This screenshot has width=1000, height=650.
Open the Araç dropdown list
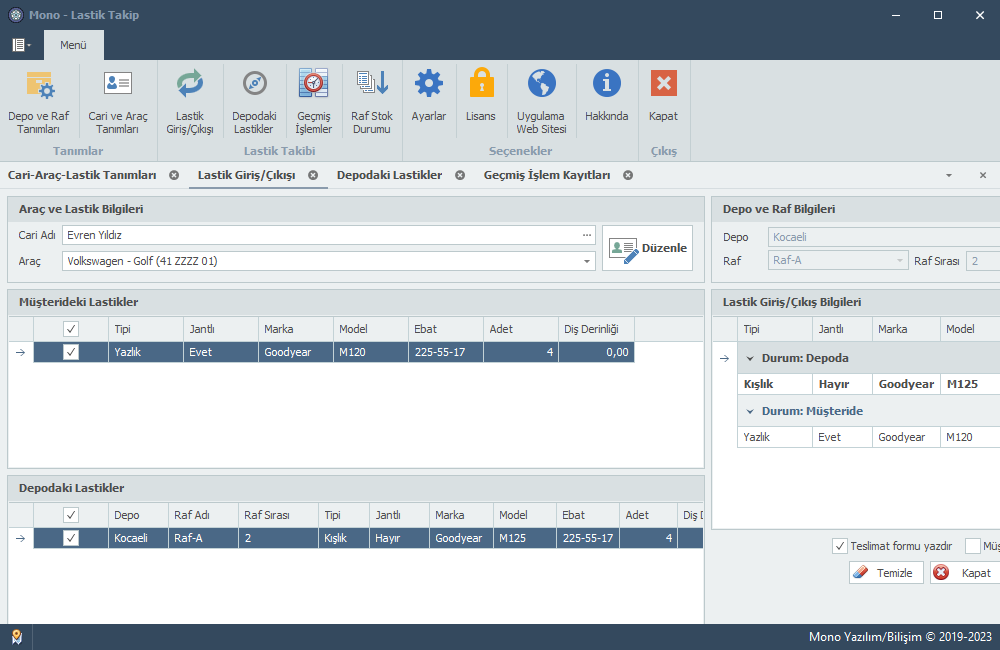pos(587,261)
